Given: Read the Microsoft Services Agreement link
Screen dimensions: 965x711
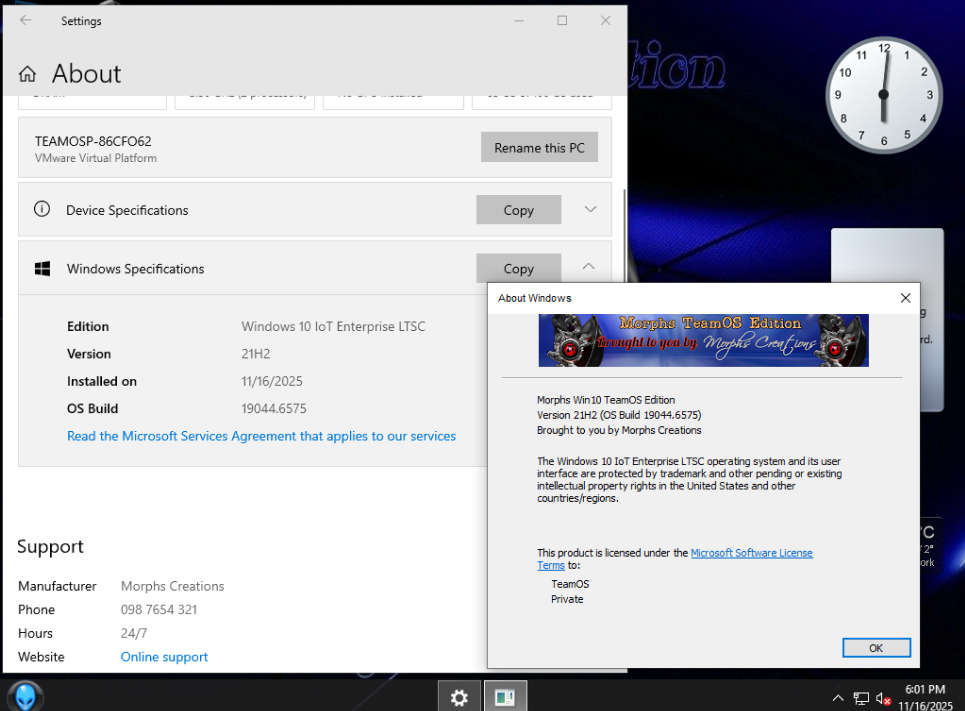Looking at the screenshot, I should coord(261,436).
